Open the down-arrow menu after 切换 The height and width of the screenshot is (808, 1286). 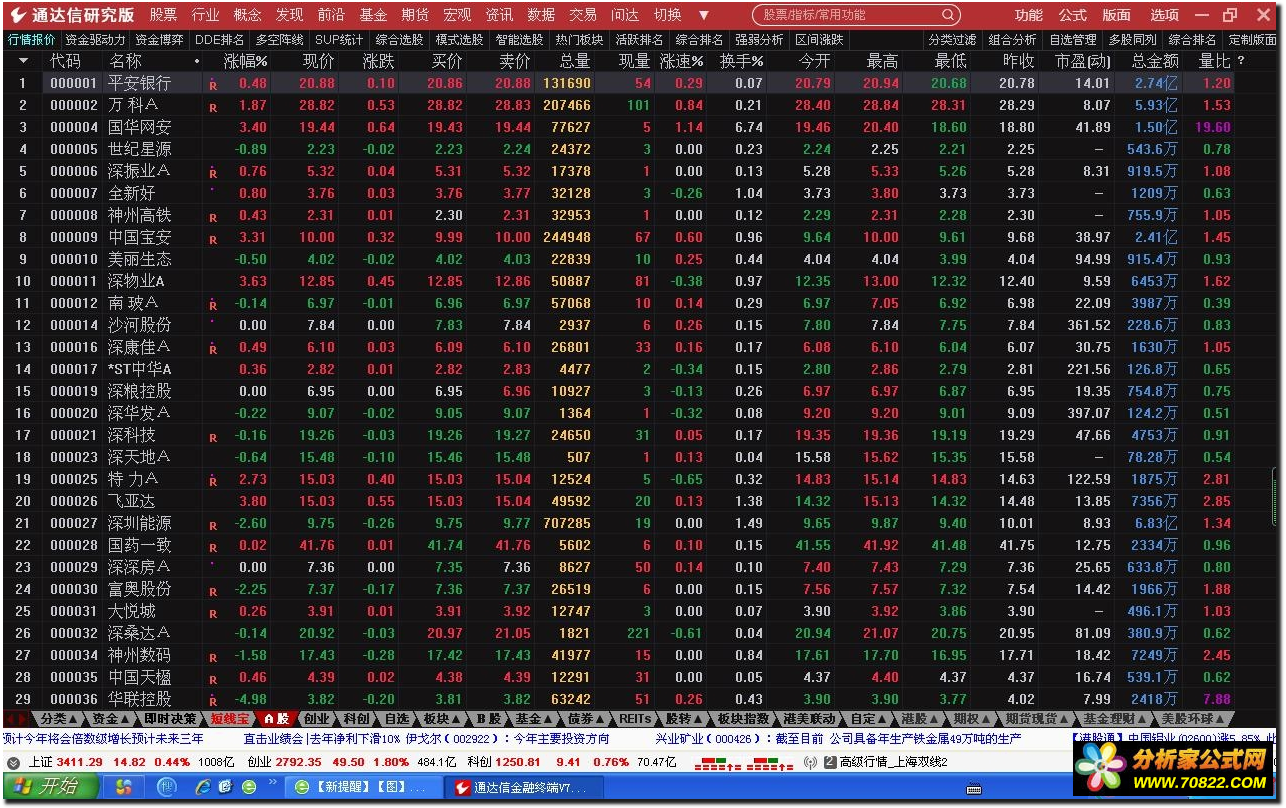click(704, 15)
